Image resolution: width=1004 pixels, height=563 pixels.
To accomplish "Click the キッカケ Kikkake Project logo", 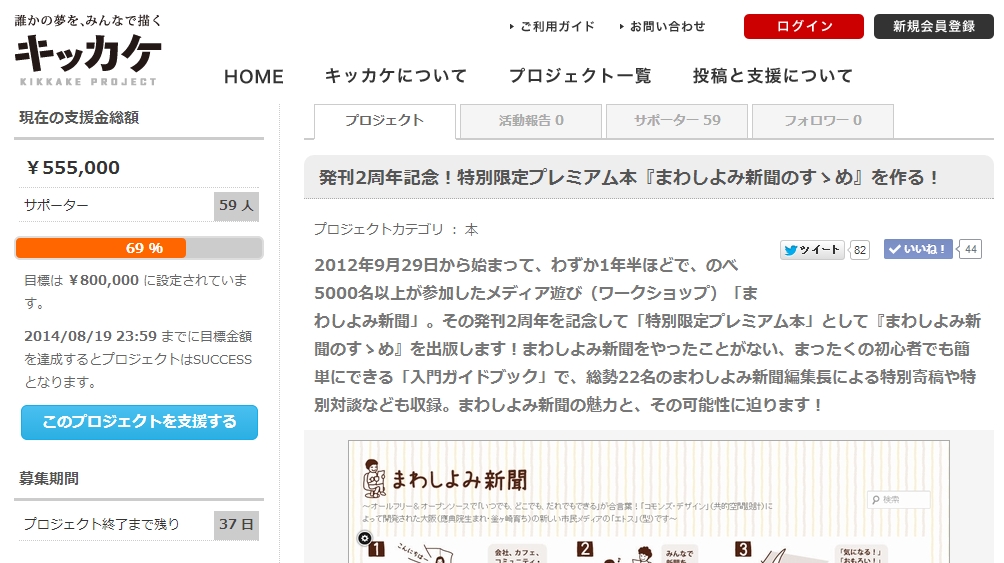I will click(88, 52).
